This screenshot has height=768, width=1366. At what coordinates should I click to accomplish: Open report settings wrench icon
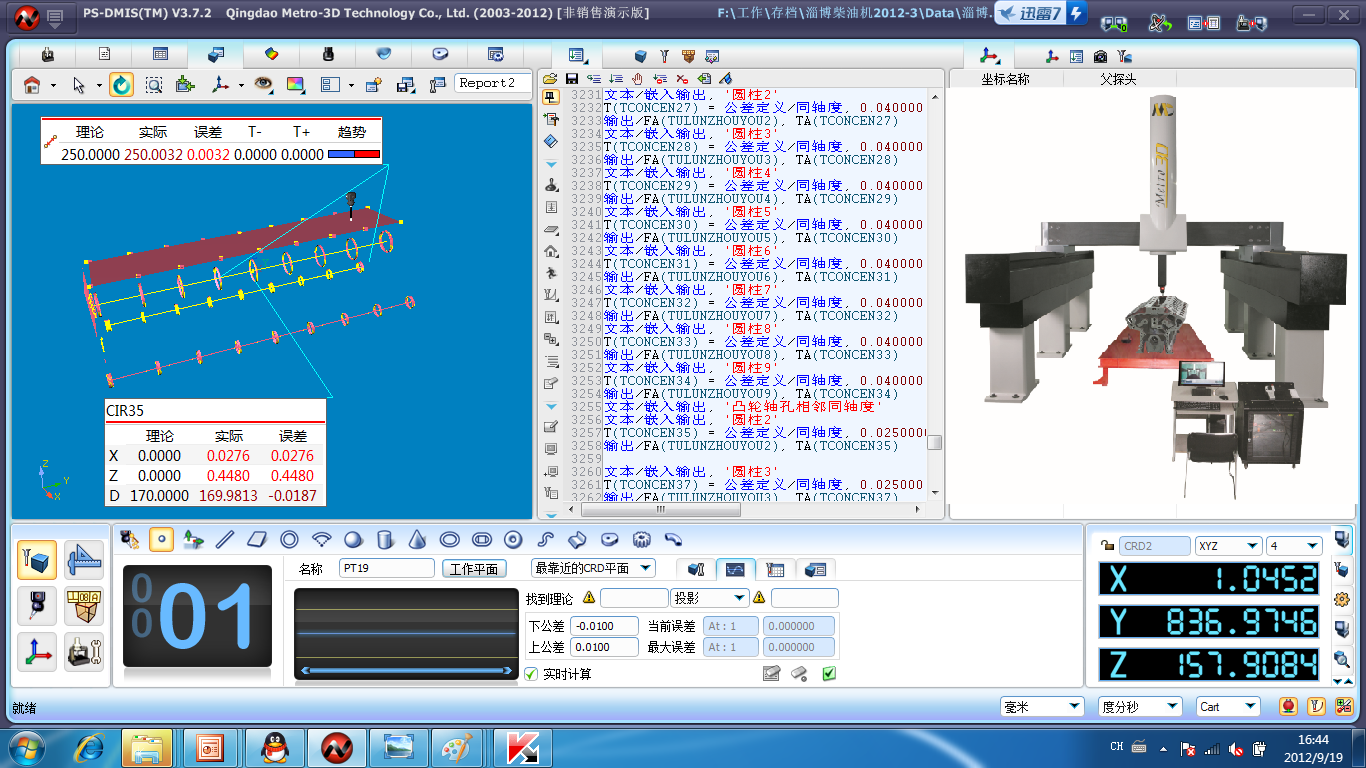pyautogui.click(x=437, y=85)
